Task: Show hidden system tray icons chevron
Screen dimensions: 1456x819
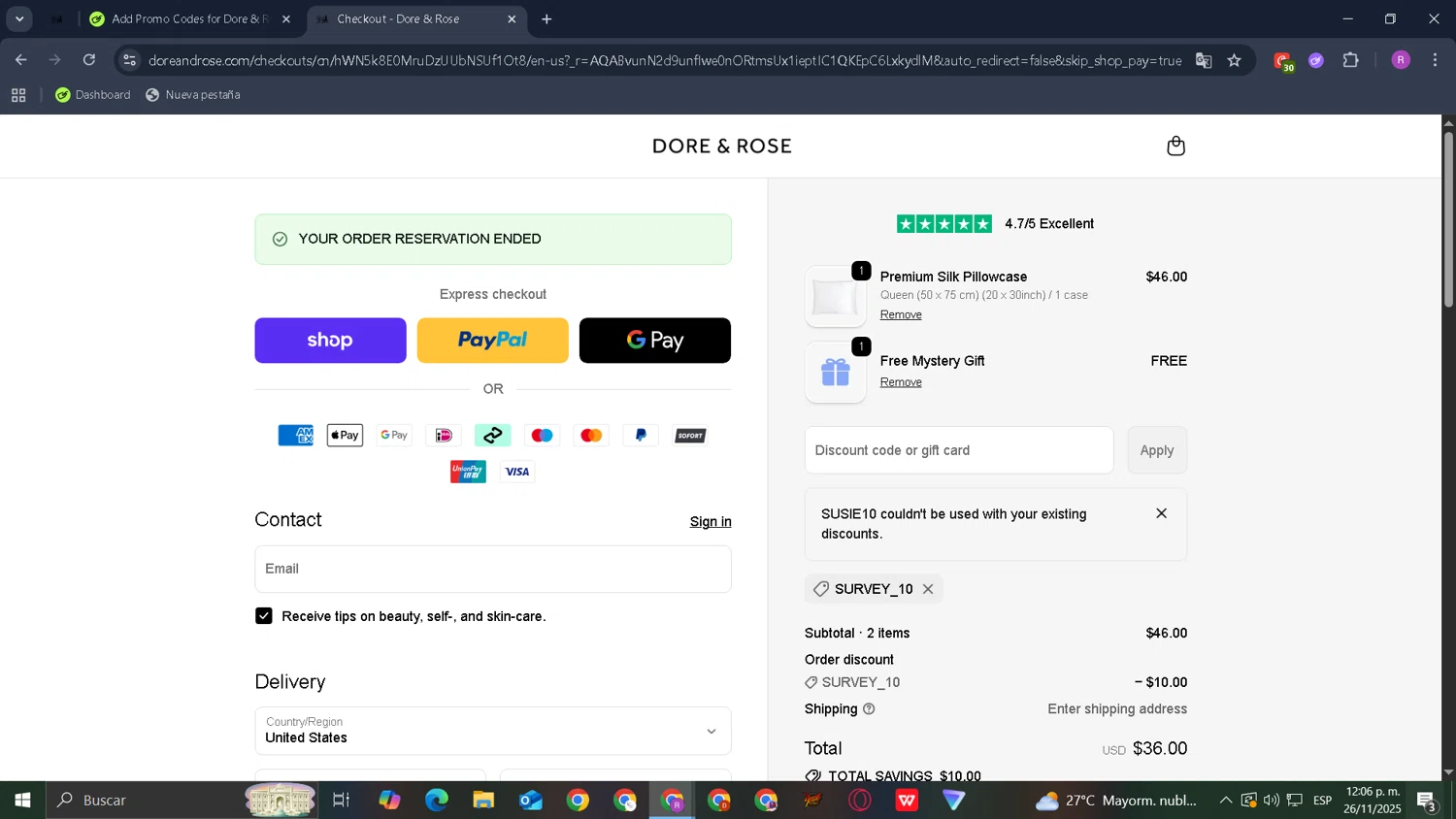Action: point(1226,801)
